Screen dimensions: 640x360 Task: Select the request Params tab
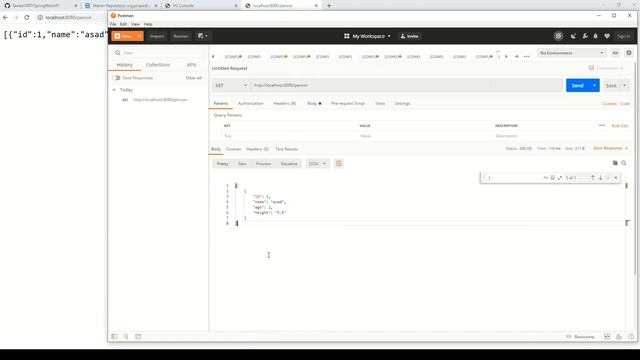(x=221, y=103)
